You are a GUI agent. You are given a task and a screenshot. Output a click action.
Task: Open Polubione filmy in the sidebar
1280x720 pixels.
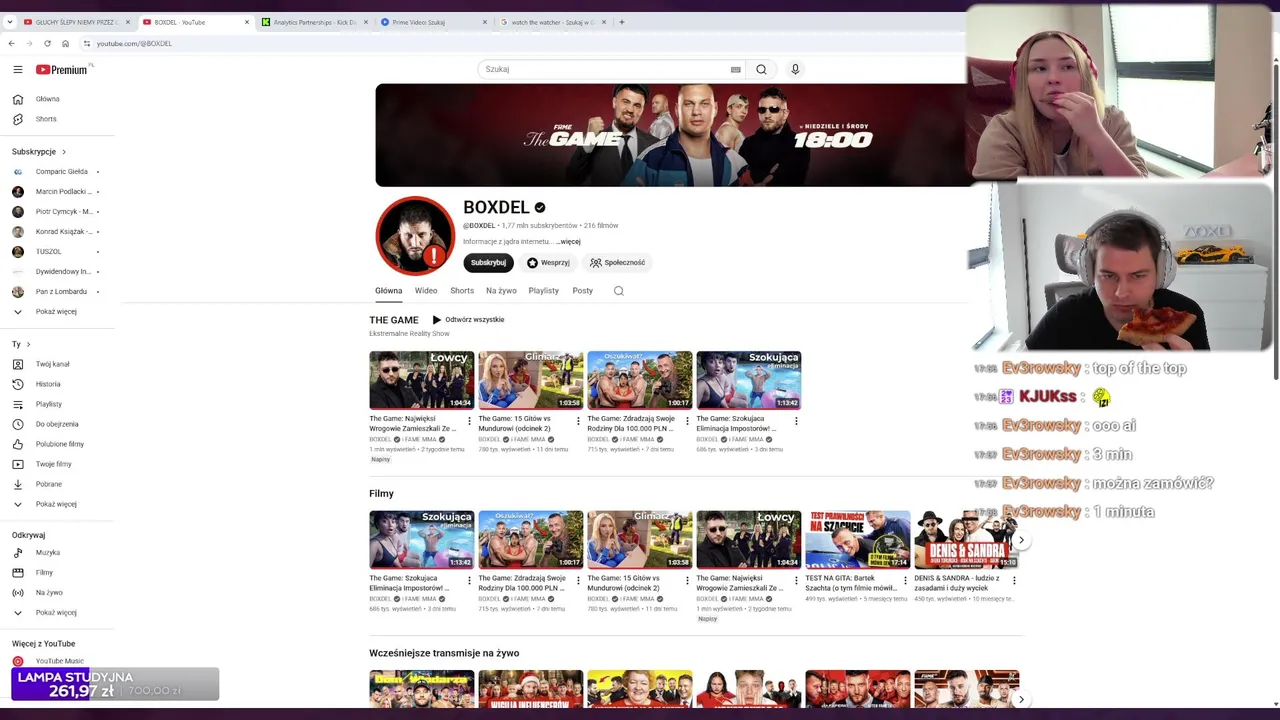point(58,444)
